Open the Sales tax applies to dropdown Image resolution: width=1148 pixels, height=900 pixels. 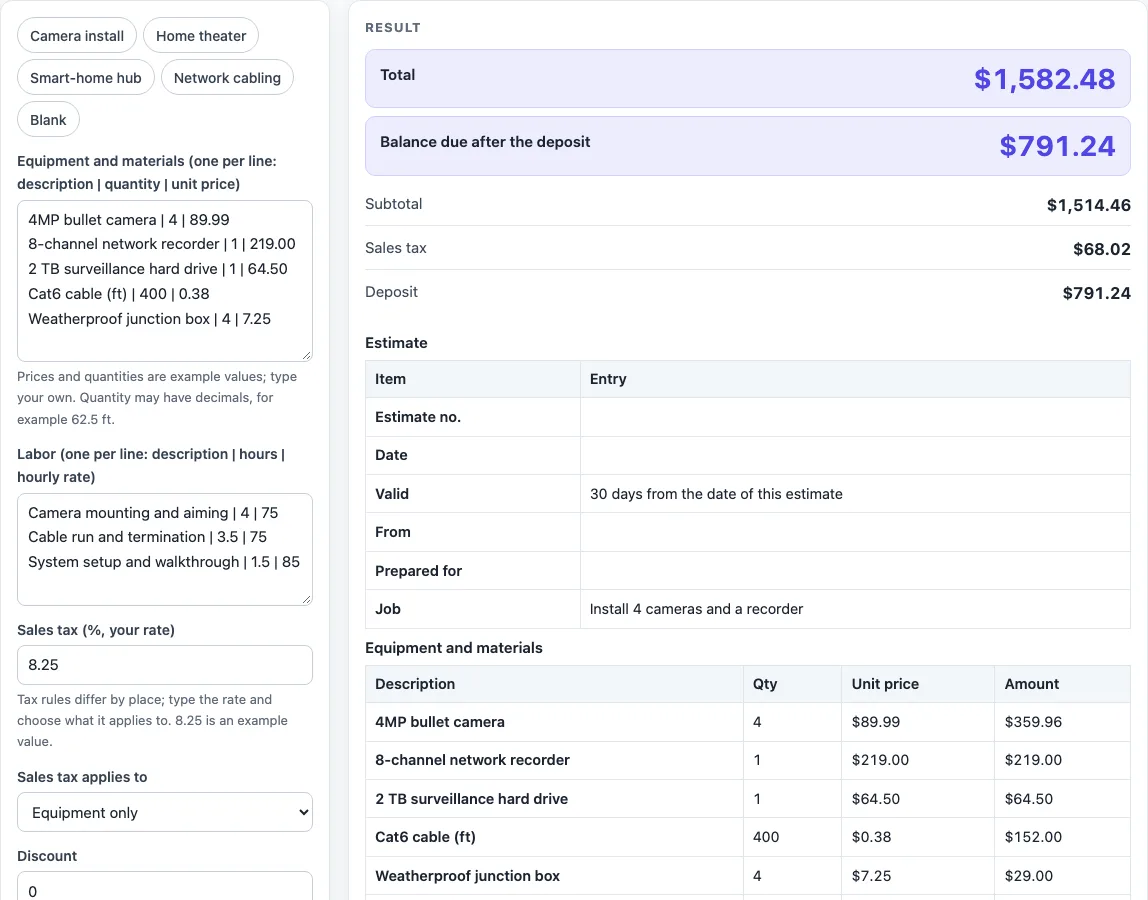(x=165, y=812)
